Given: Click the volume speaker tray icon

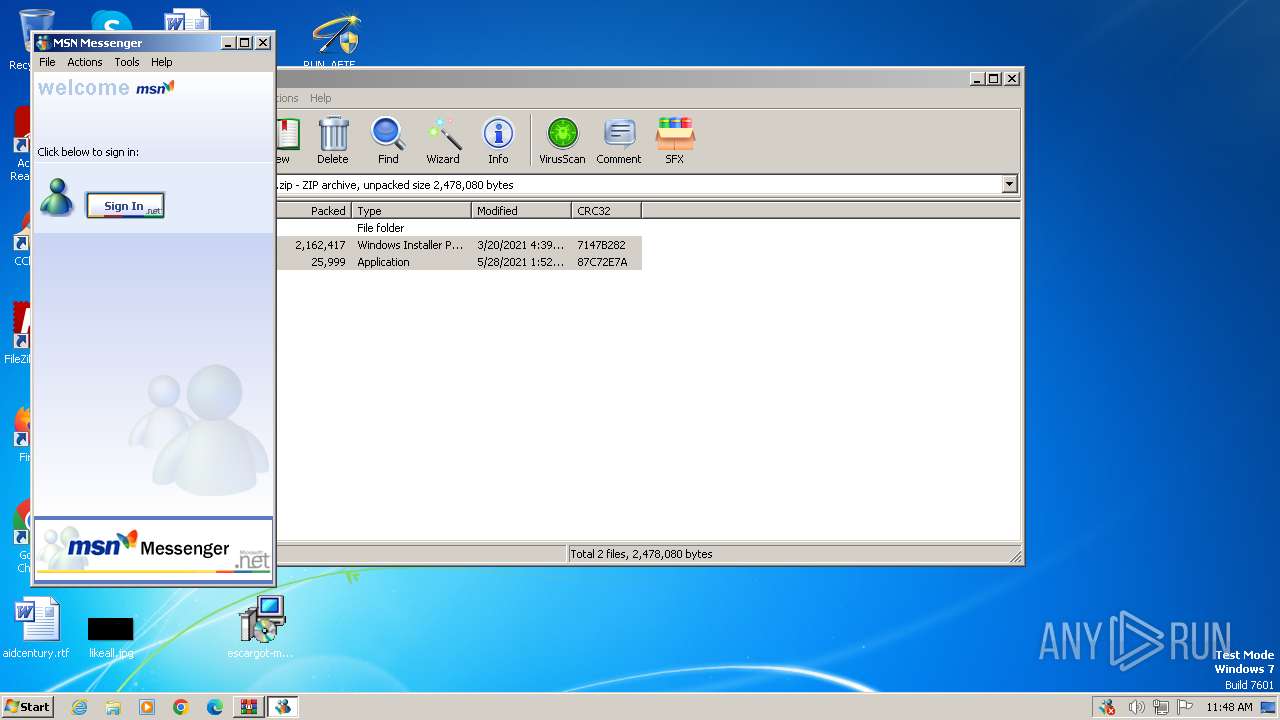Looking at the screenshot, I should pyautogui.click(x=1136, y=707).
